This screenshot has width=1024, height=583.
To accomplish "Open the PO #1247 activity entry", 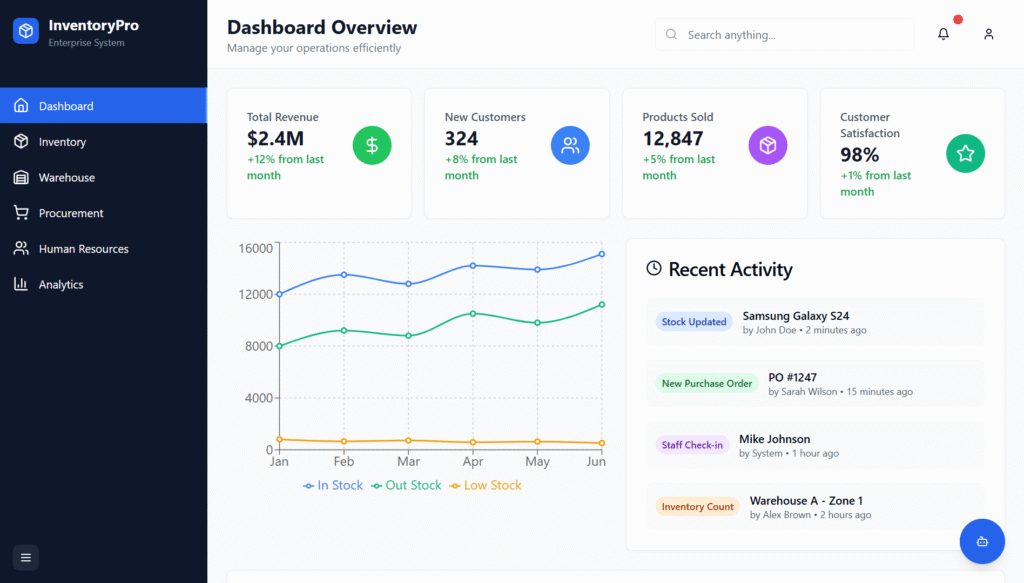I will 792,378.
